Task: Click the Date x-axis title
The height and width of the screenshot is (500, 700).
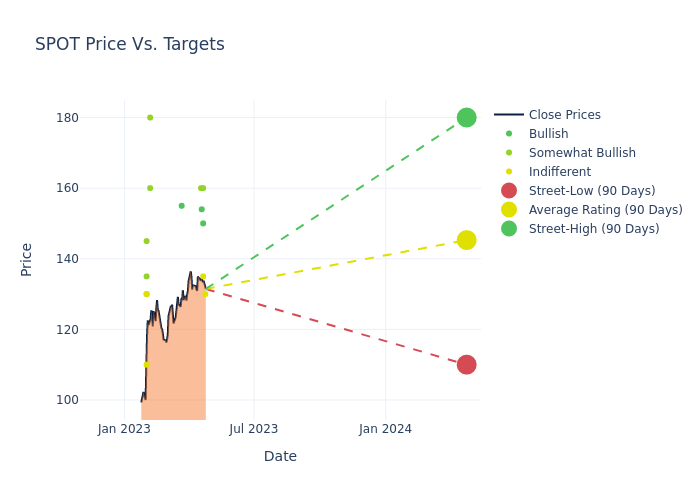Action: click(280, 457)
